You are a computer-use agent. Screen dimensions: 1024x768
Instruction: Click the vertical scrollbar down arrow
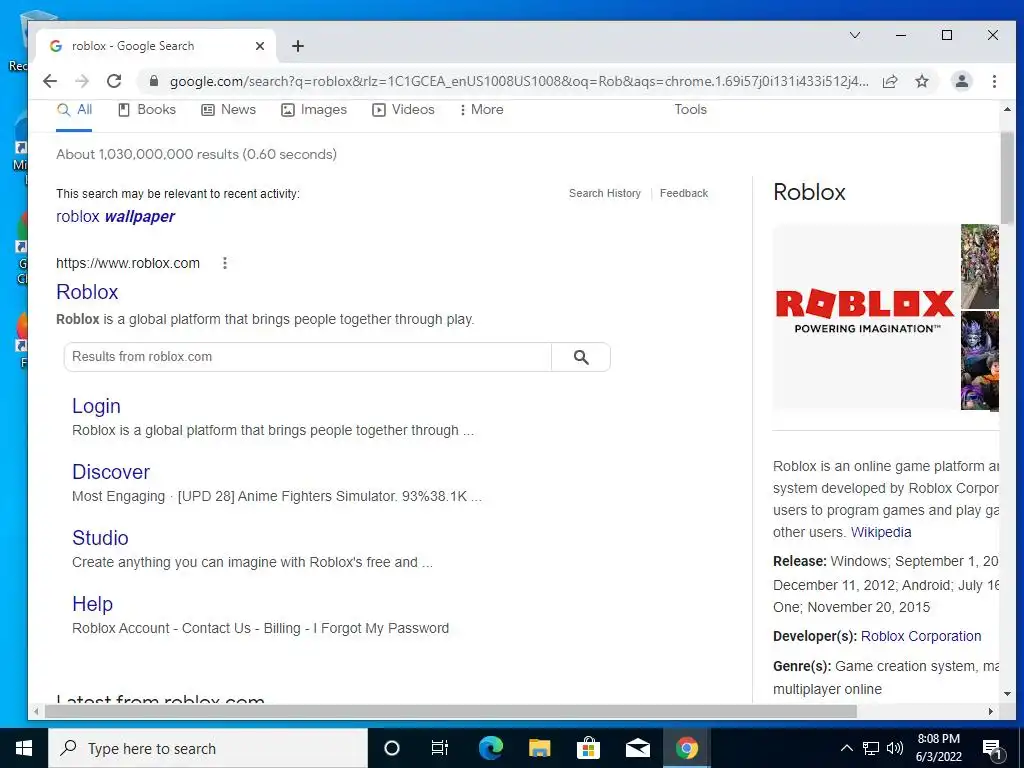1006,694
